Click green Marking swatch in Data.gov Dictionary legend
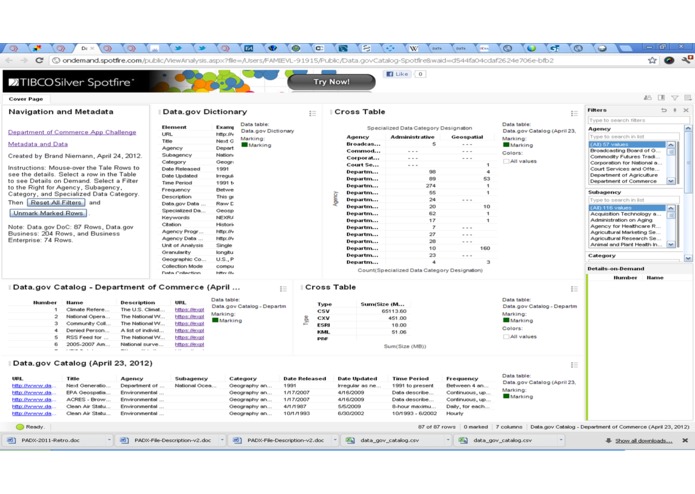The image size is (695, 494). coord(244,145)
